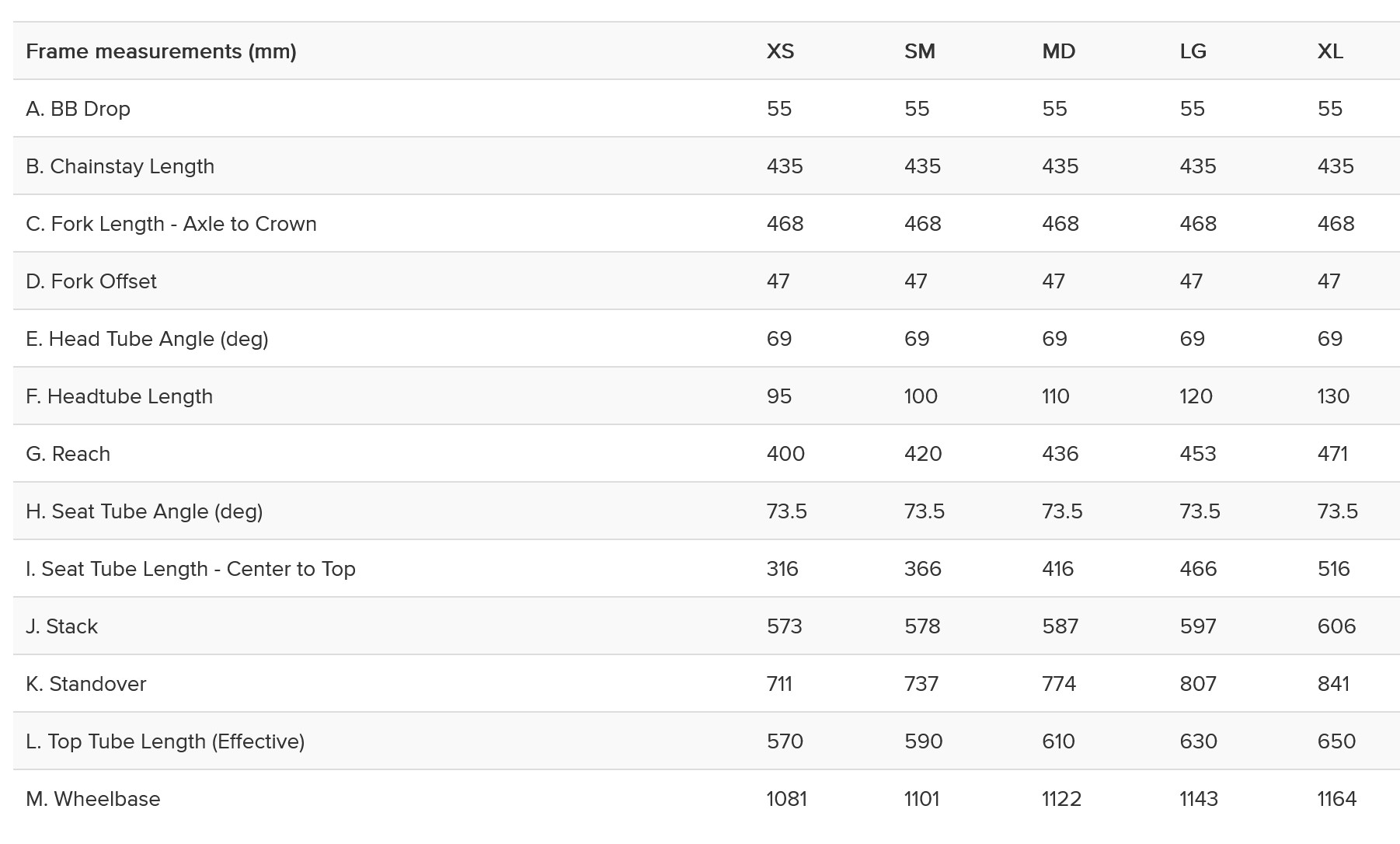The image size is (1400, 844).
Task: Click the Wheelbase value 1081 for XS
Action: click(x=786, y=799)
